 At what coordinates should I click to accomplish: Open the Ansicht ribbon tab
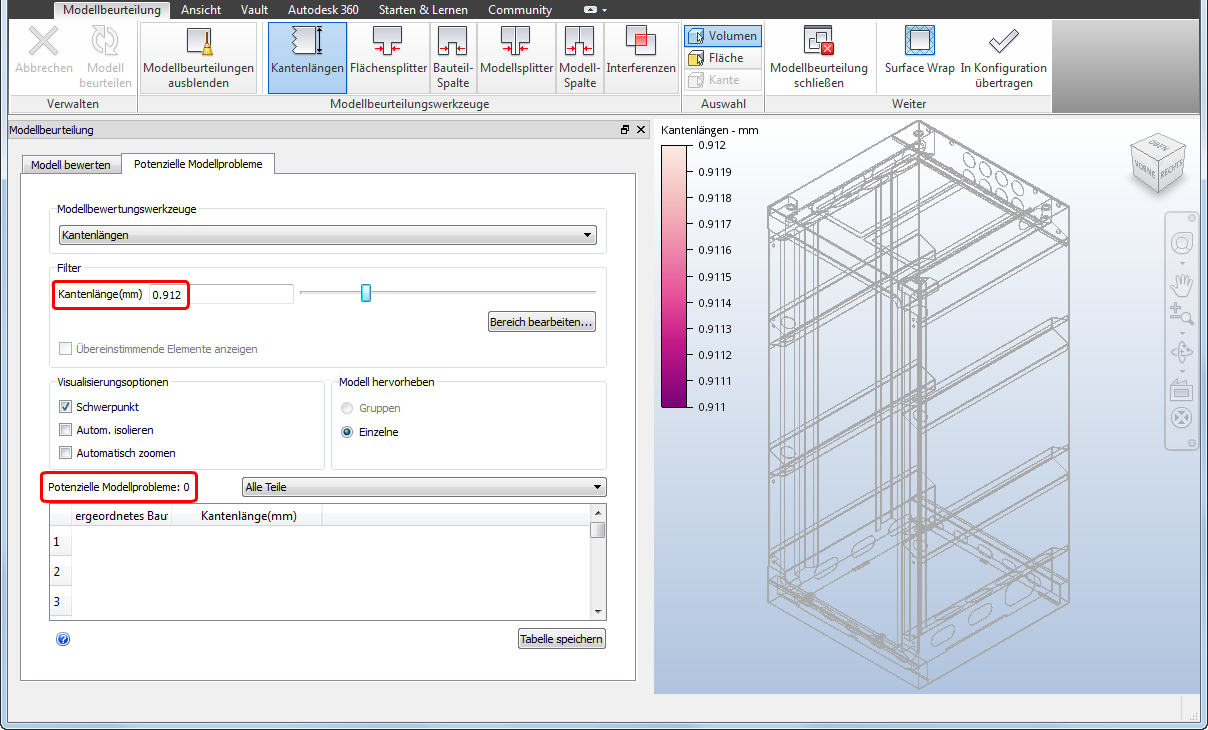[x=201, y=10]
